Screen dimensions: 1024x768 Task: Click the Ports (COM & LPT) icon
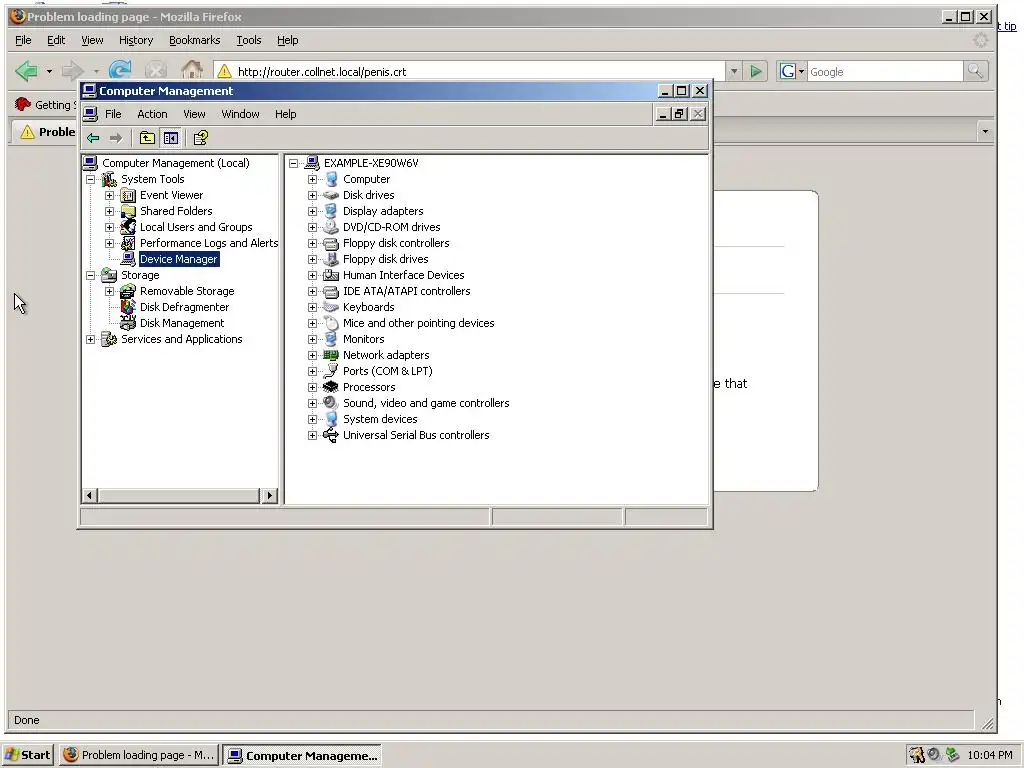[x=331, y=371]
